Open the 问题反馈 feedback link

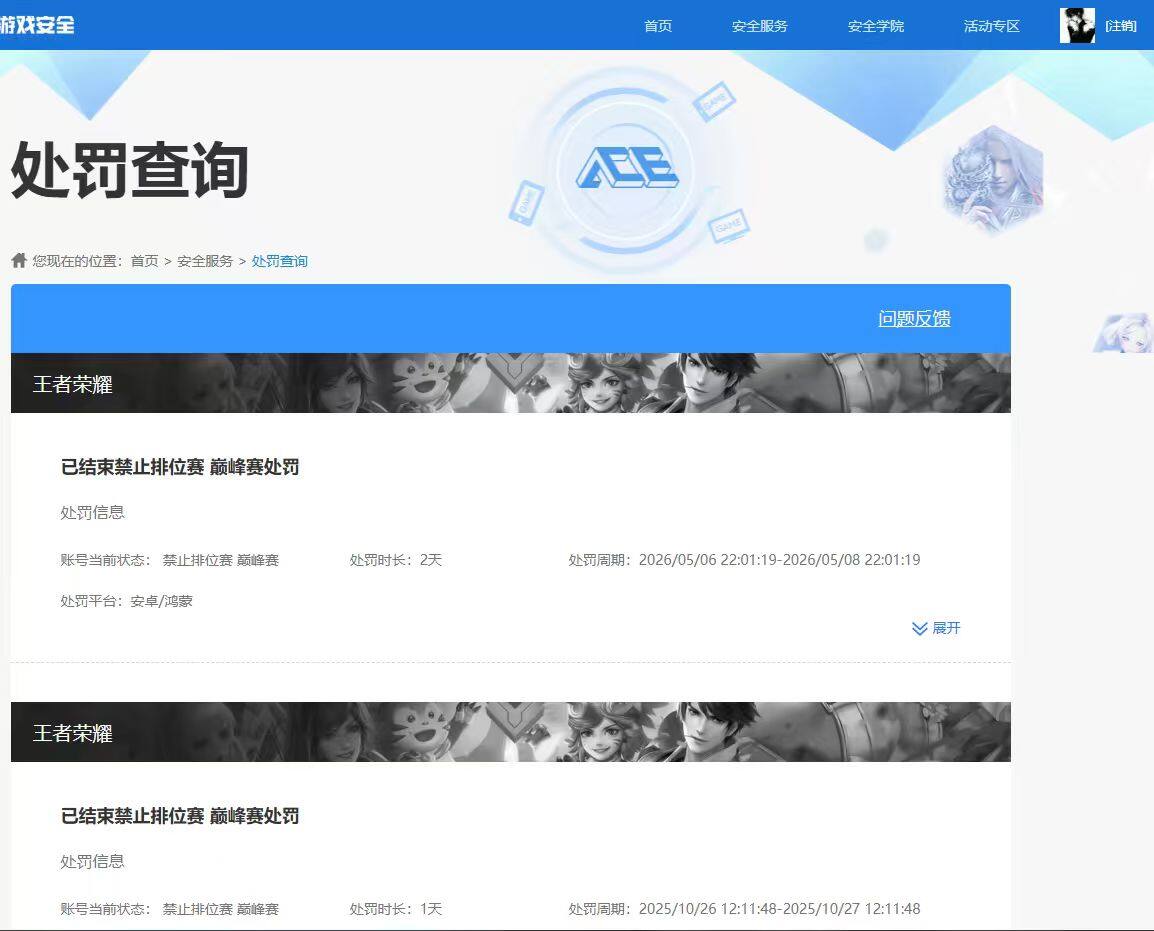point(914,319)
